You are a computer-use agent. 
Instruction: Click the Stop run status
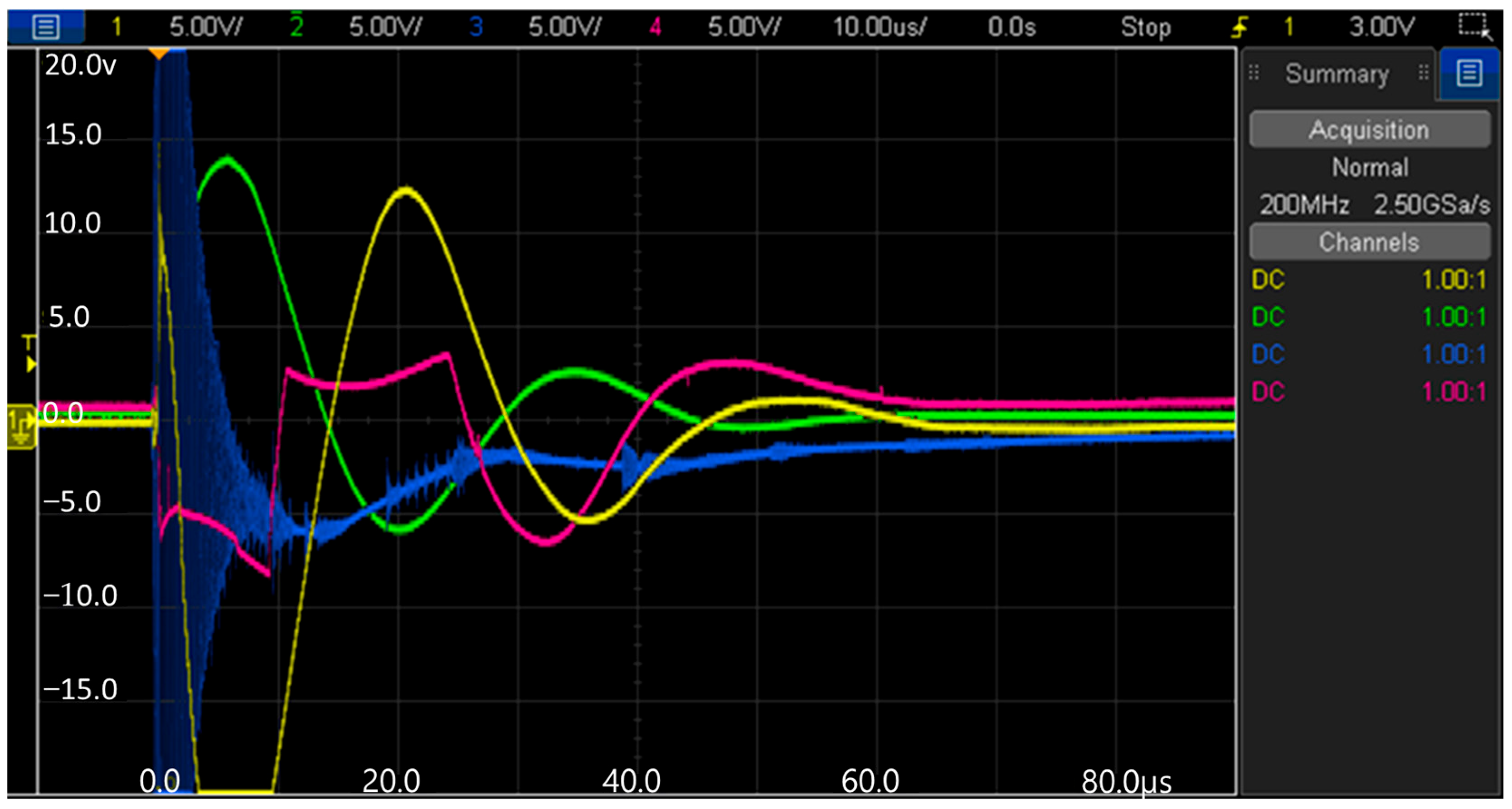pos(1145,27)
